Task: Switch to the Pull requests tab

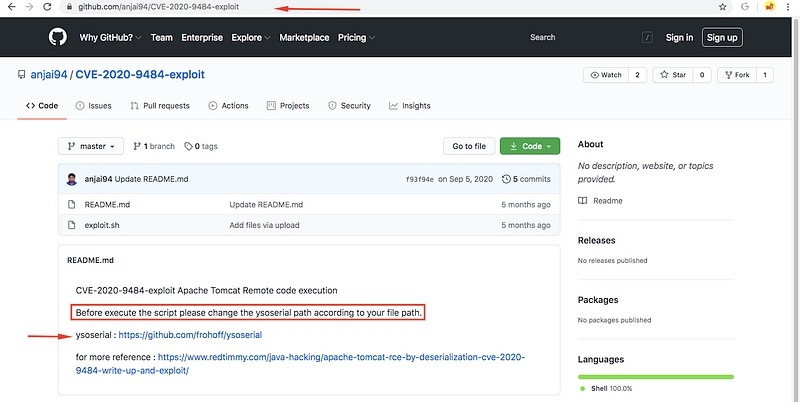Action: (158, 105)
